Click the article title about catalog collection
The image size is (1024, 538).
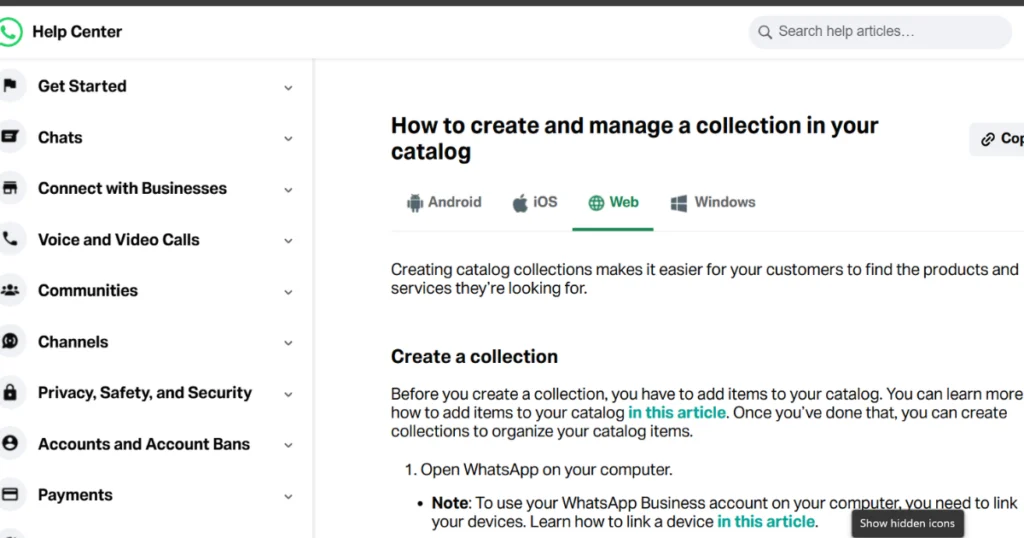click(x=634, y=138)
